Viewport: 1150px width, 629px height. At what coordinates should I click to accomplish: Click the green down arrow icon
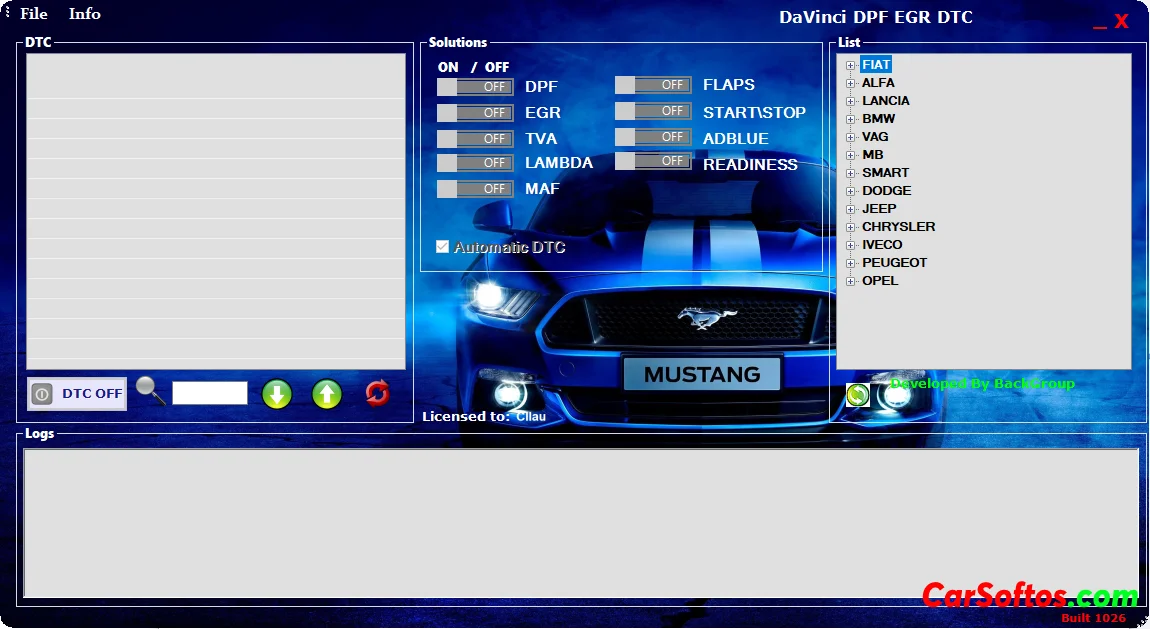pos(277,394)
